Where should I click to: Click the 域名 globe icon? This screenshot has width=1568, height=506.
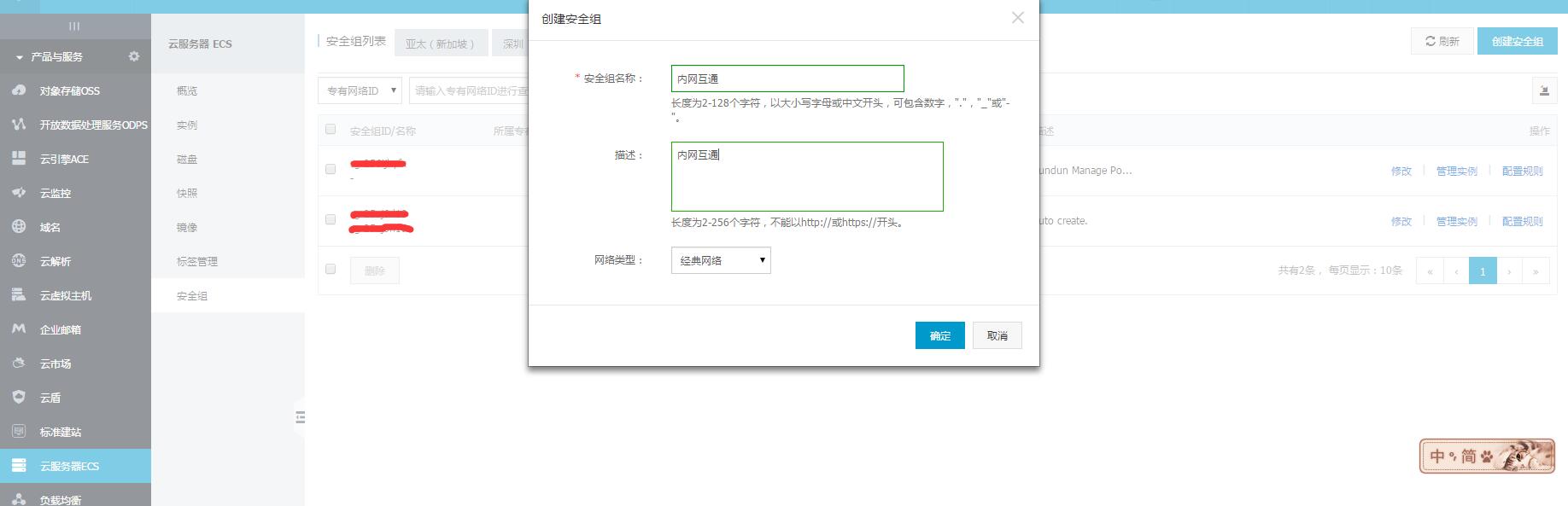[19, 227]
